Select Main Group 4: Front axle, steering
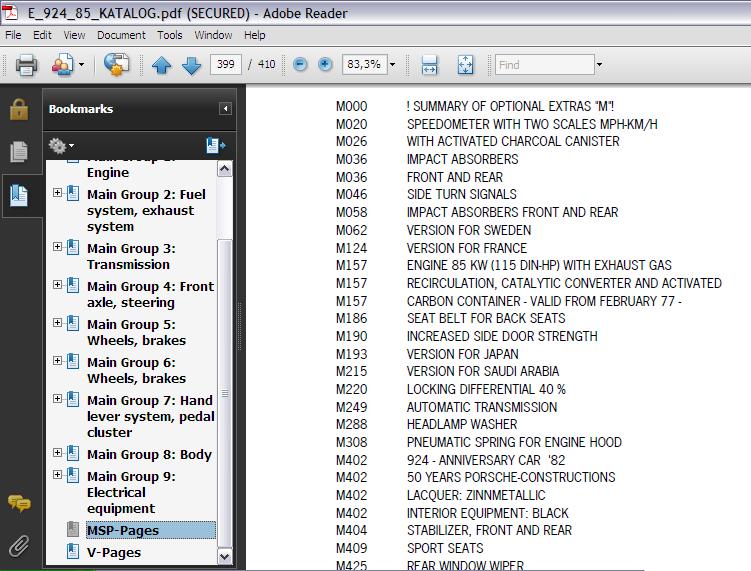 [x=150, y=294]
